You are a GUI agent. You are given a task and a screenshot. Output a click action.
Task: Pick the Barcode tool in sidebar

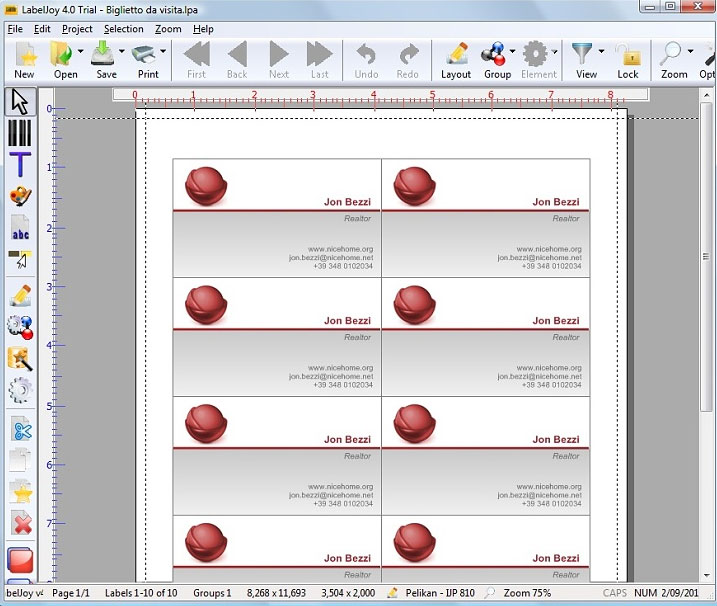coord(20,134)
